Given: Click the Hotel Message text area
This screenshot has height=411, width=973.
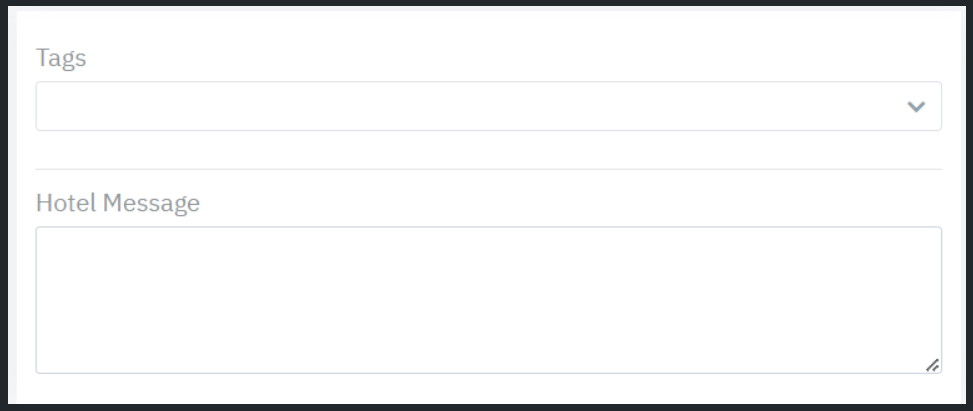Looking at the screenshot, I should pos(488,300).
